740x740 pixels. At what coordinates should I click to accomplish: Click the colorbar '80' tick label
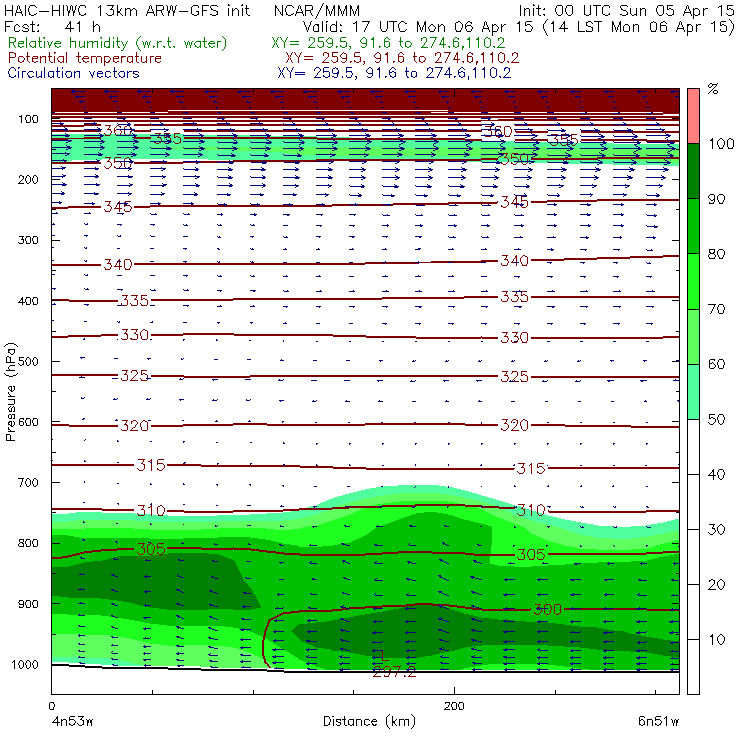(x=716, y=254)
